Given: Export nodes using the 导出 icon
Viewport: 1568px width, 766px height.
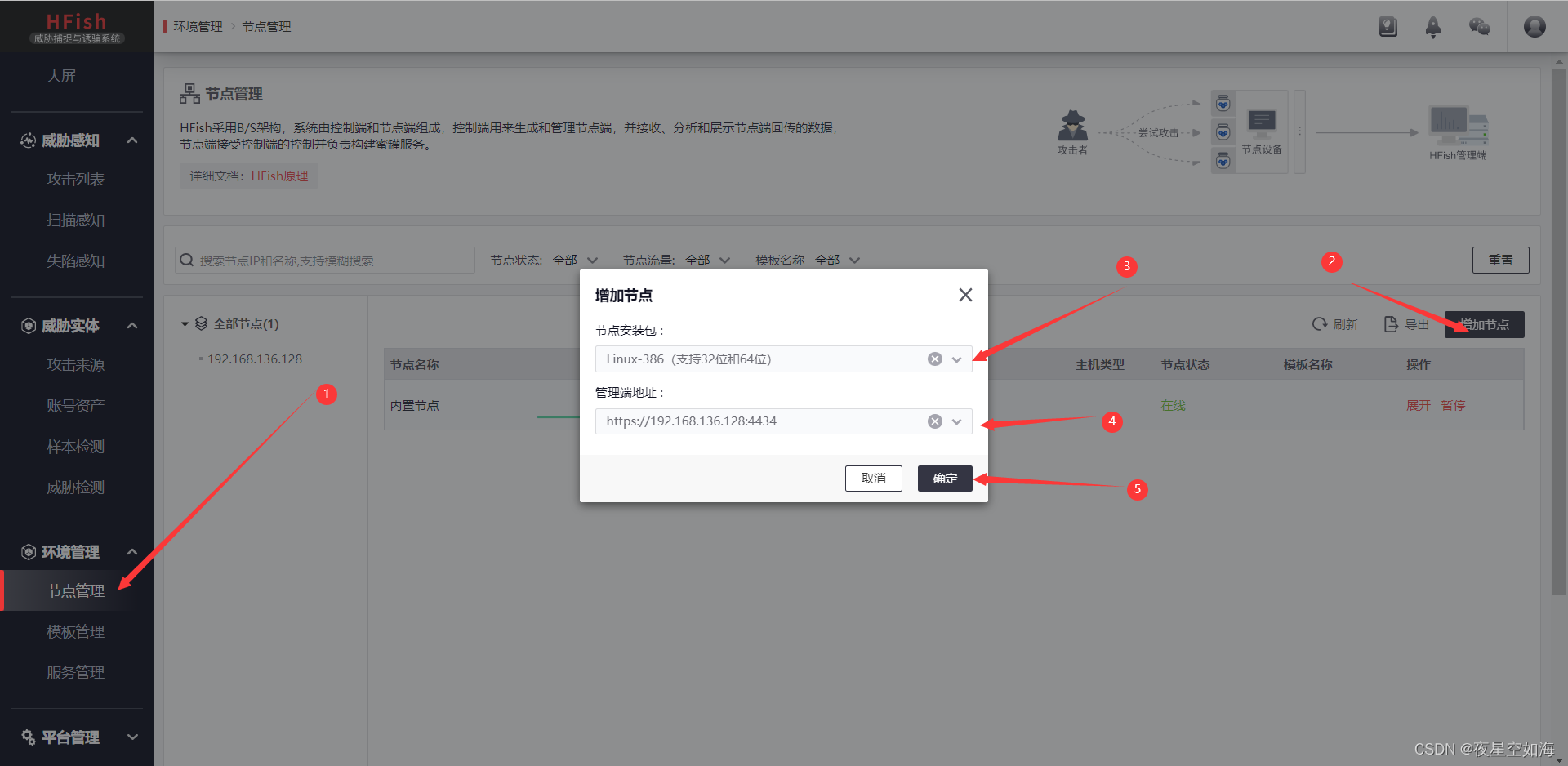Looking at the screenshot, I should [x=1405, y=324].
